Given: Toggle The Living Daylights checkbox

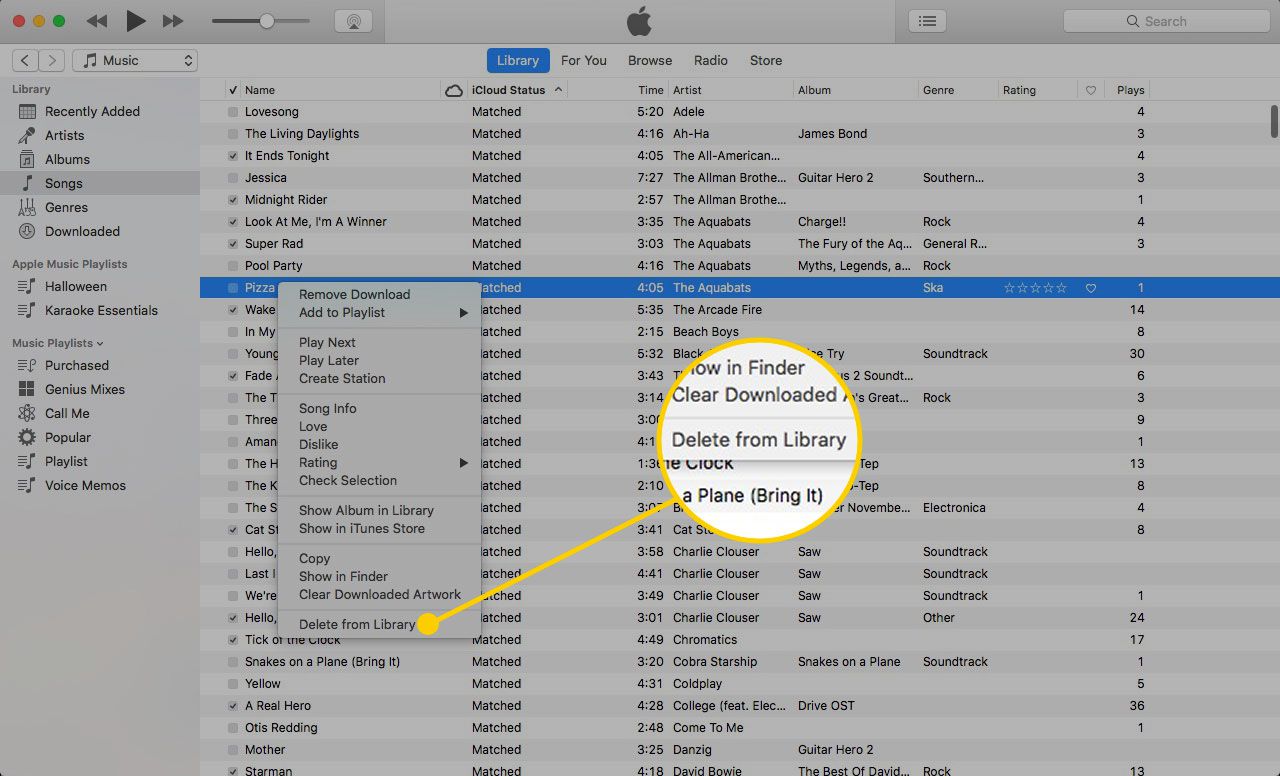Looking at the screenshot, I should click(233, 134).
